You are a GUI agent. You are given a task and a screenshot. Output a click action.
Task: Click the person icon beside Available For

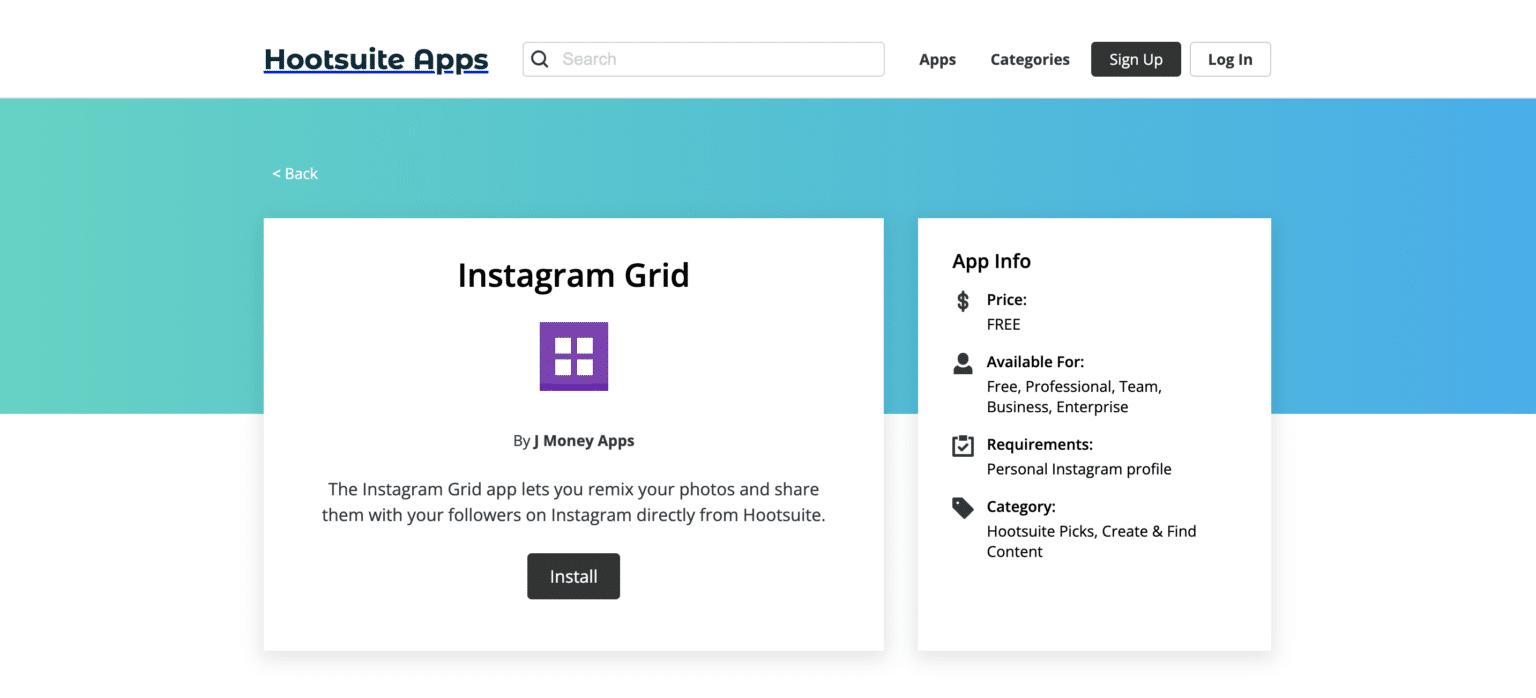961,362
